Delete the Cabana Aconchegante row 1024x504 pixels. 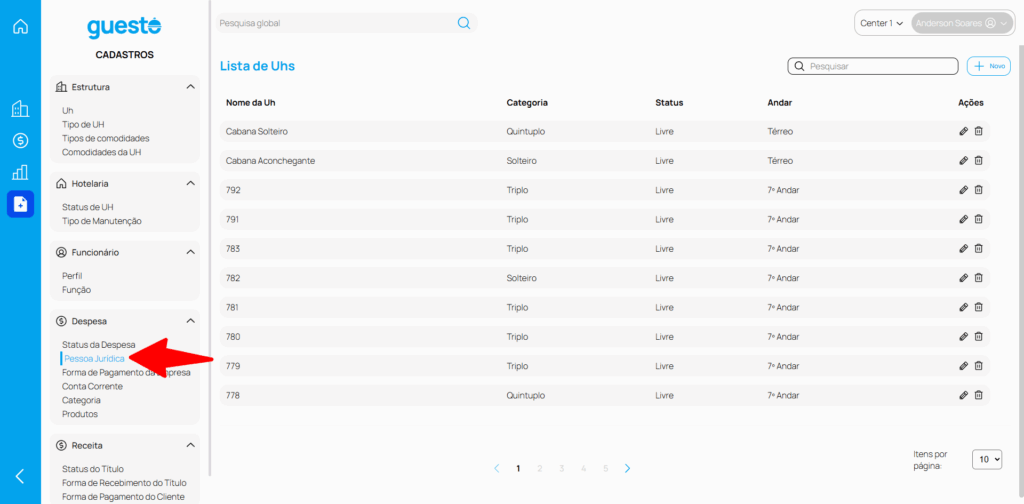coord(979,160)
